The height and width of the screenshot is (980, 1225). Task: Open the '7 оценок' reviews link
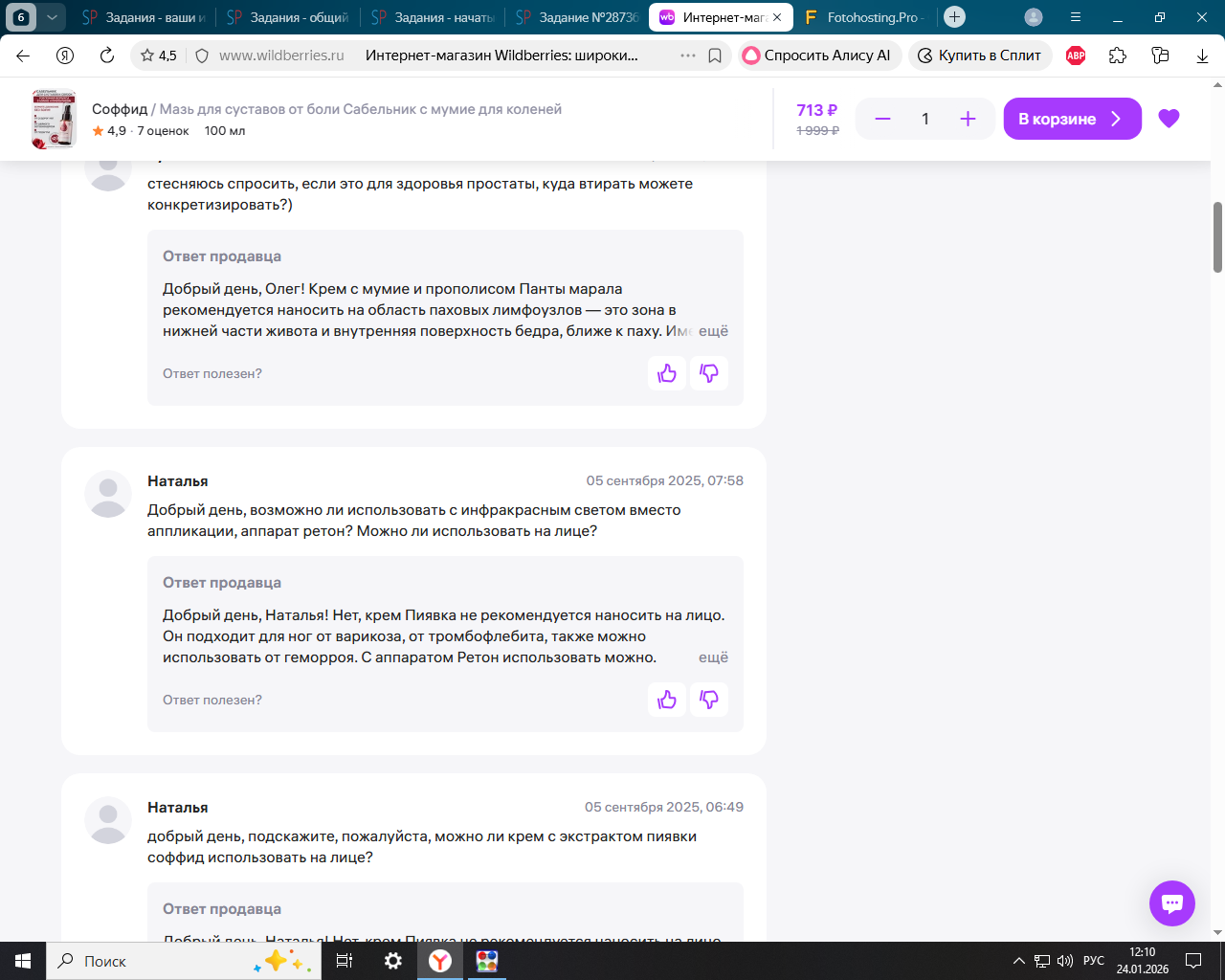[163, 131]
